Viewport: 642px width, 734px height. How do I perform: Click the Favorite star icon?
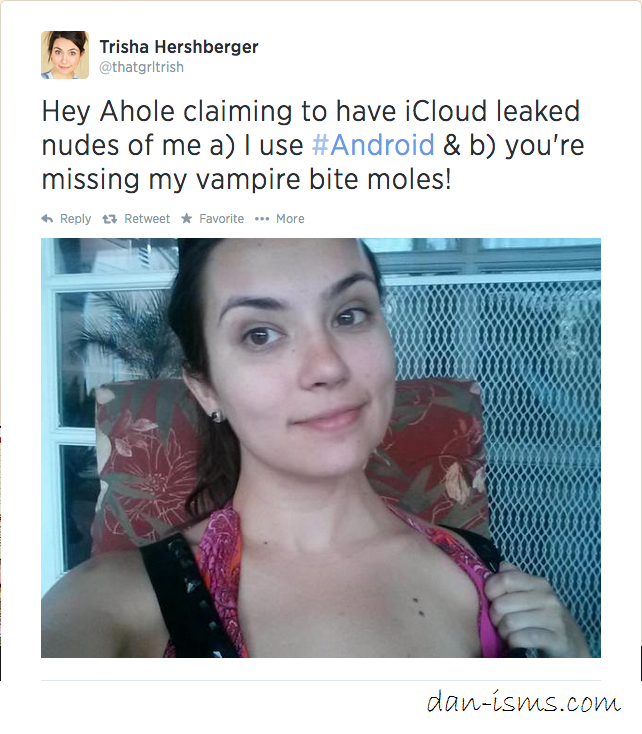click(x=186, y=218)
